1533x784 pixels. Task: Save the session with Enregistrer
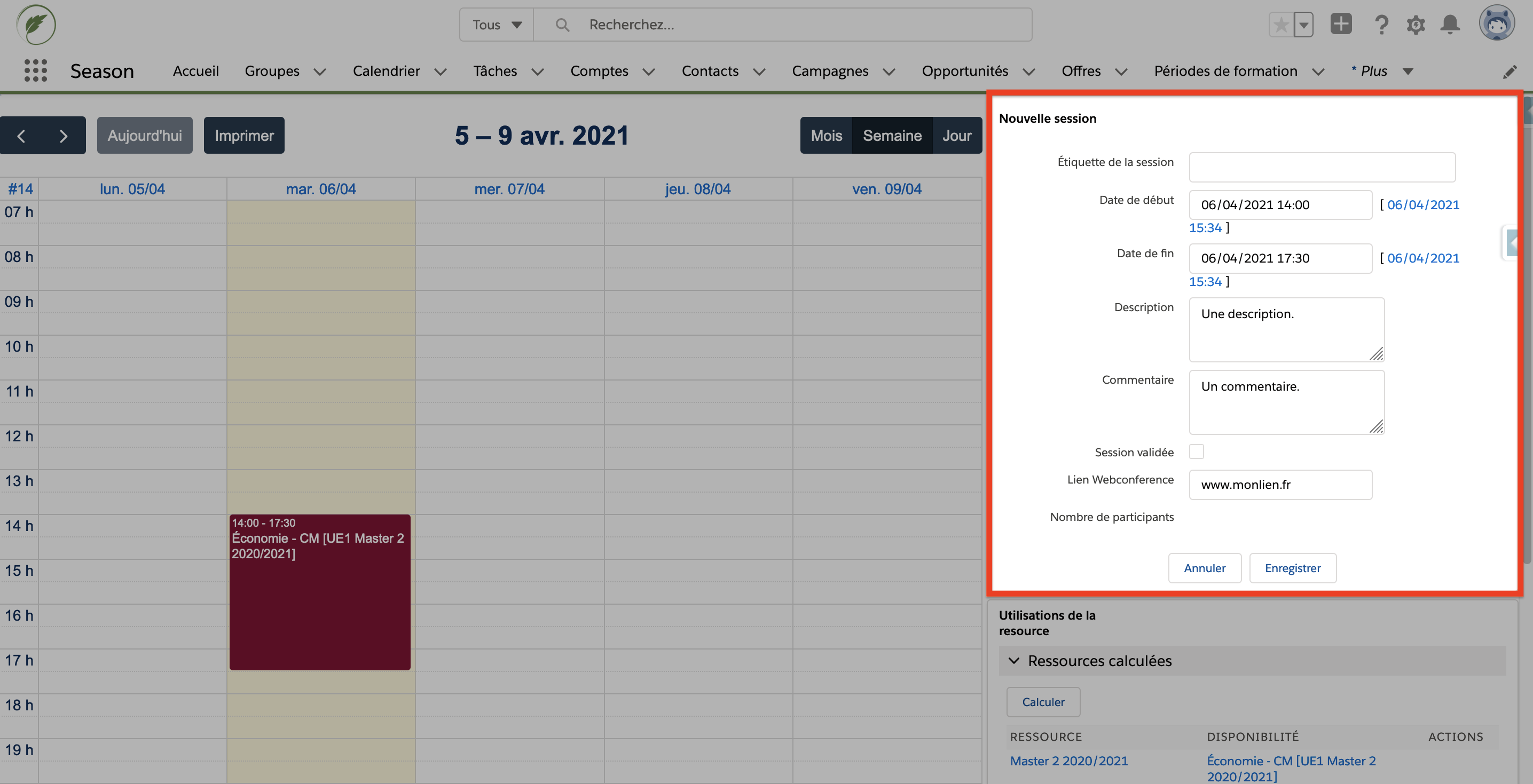tap(1292, 568)
